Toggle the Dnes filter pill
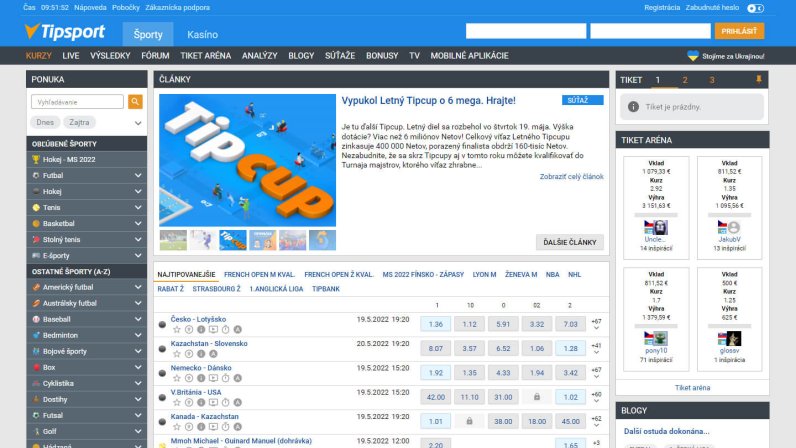796x448 pixels. (45, 122)
